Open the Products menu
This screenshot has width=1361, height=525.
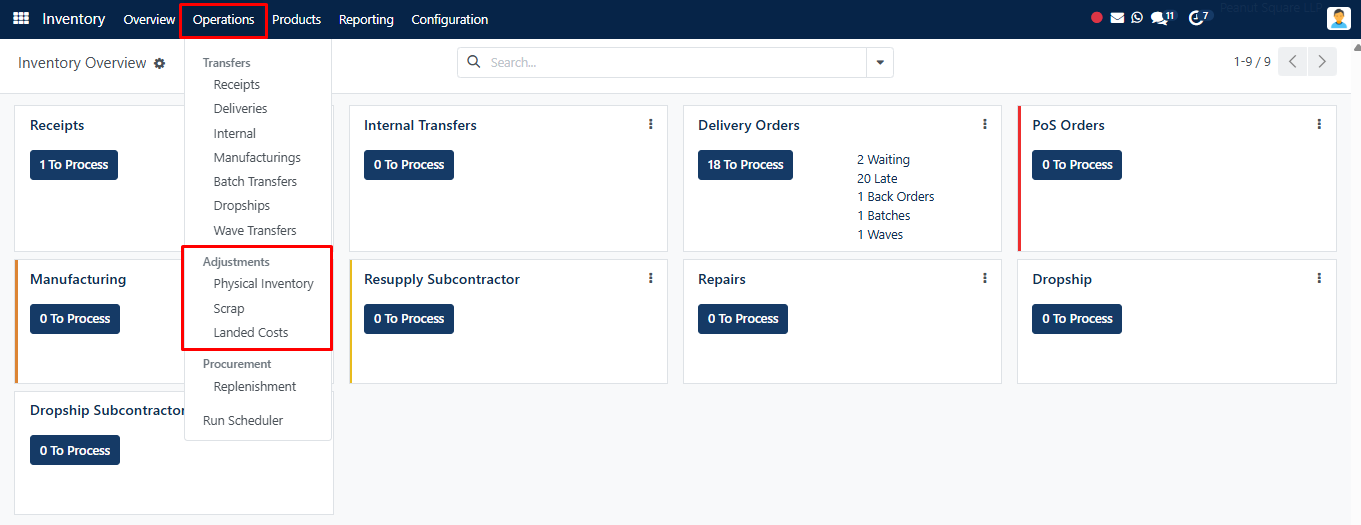296,19
